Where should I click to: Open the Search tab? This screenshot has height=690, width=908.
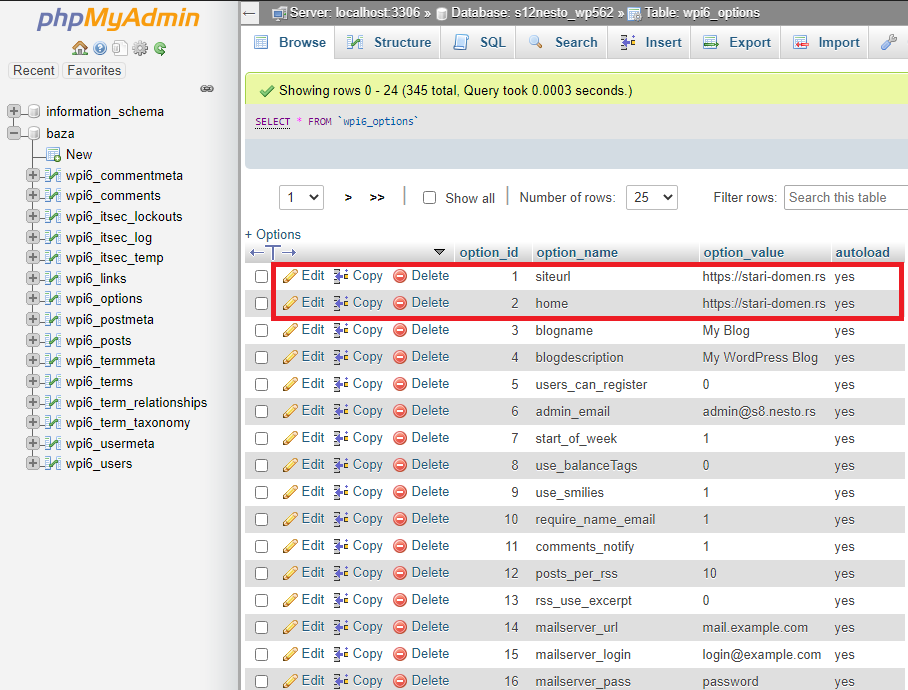click(x=562, y=42)
